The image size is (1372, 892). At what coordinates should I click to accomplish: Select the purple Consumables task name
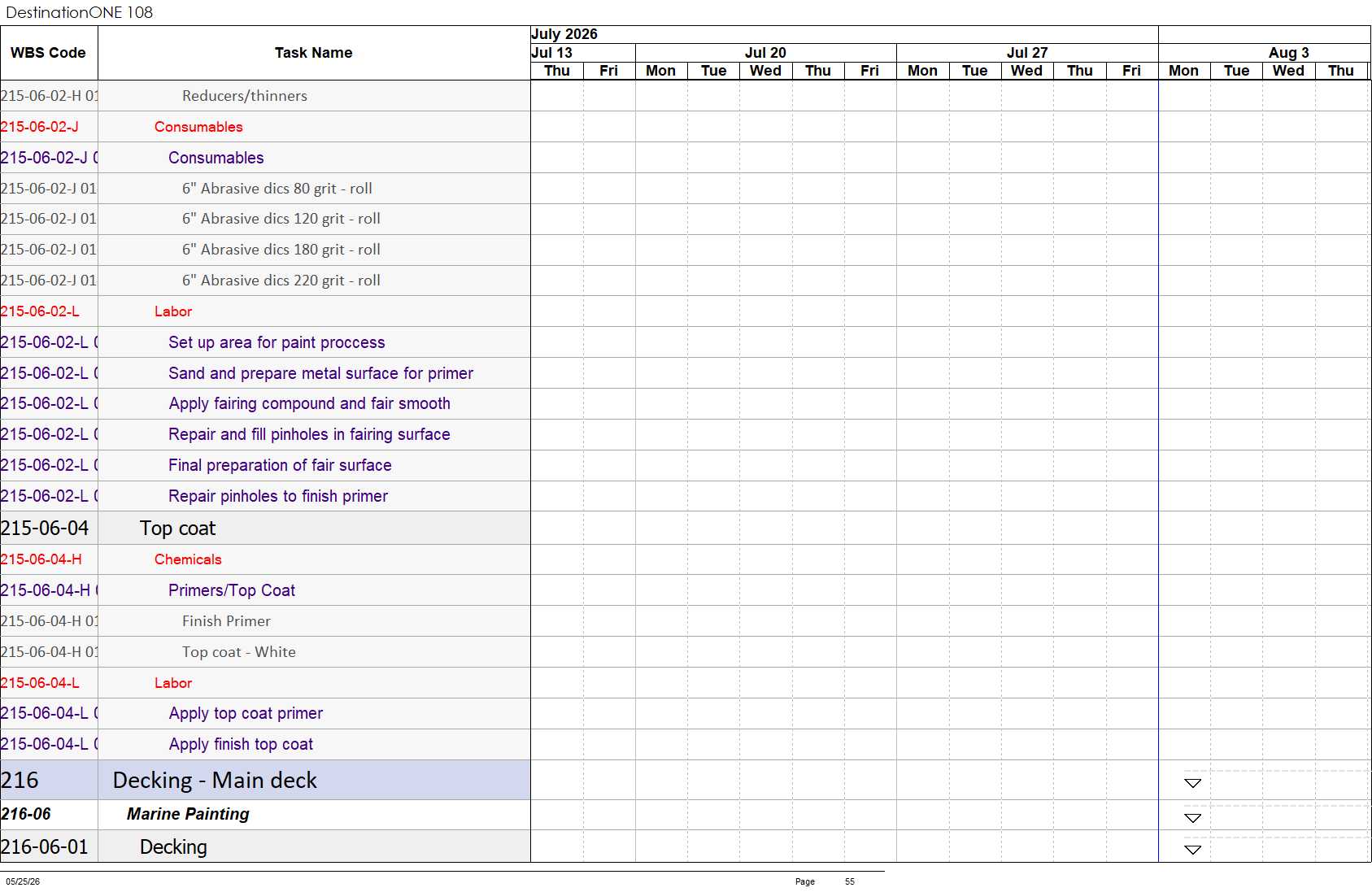pos(216,158)
